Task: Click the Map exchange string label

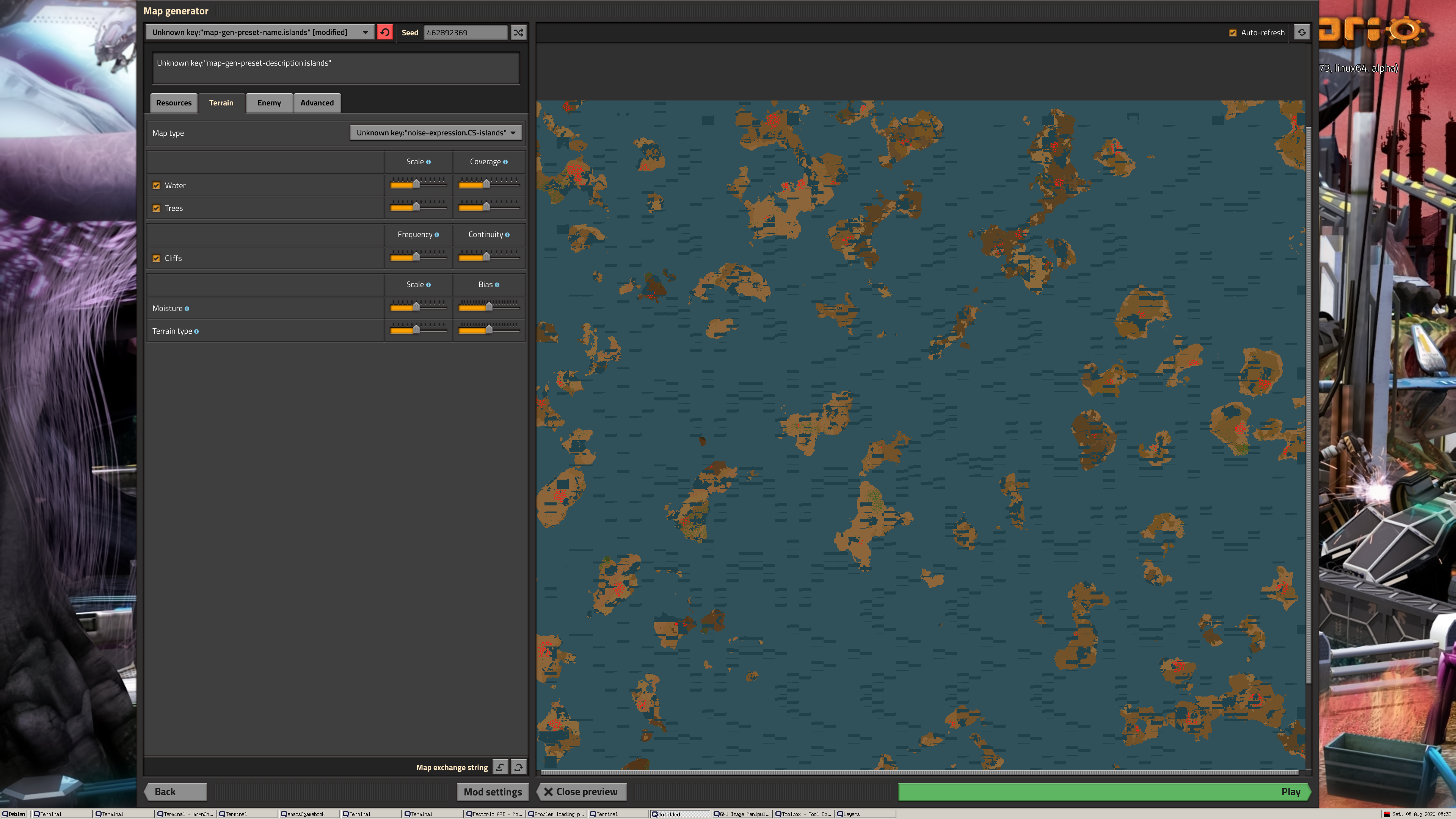Action: 452,767
